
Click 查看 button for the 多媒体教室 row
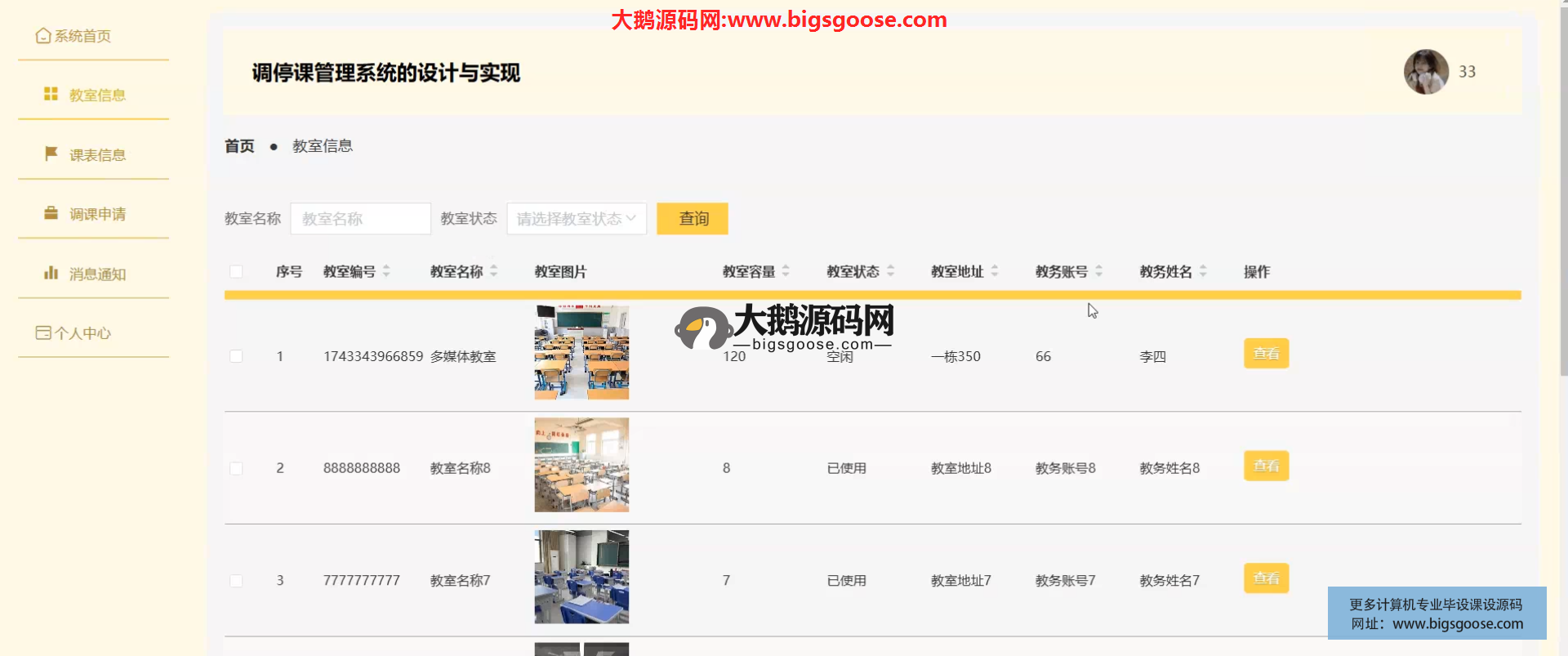pyautogui.click(x=1266, y=354)
